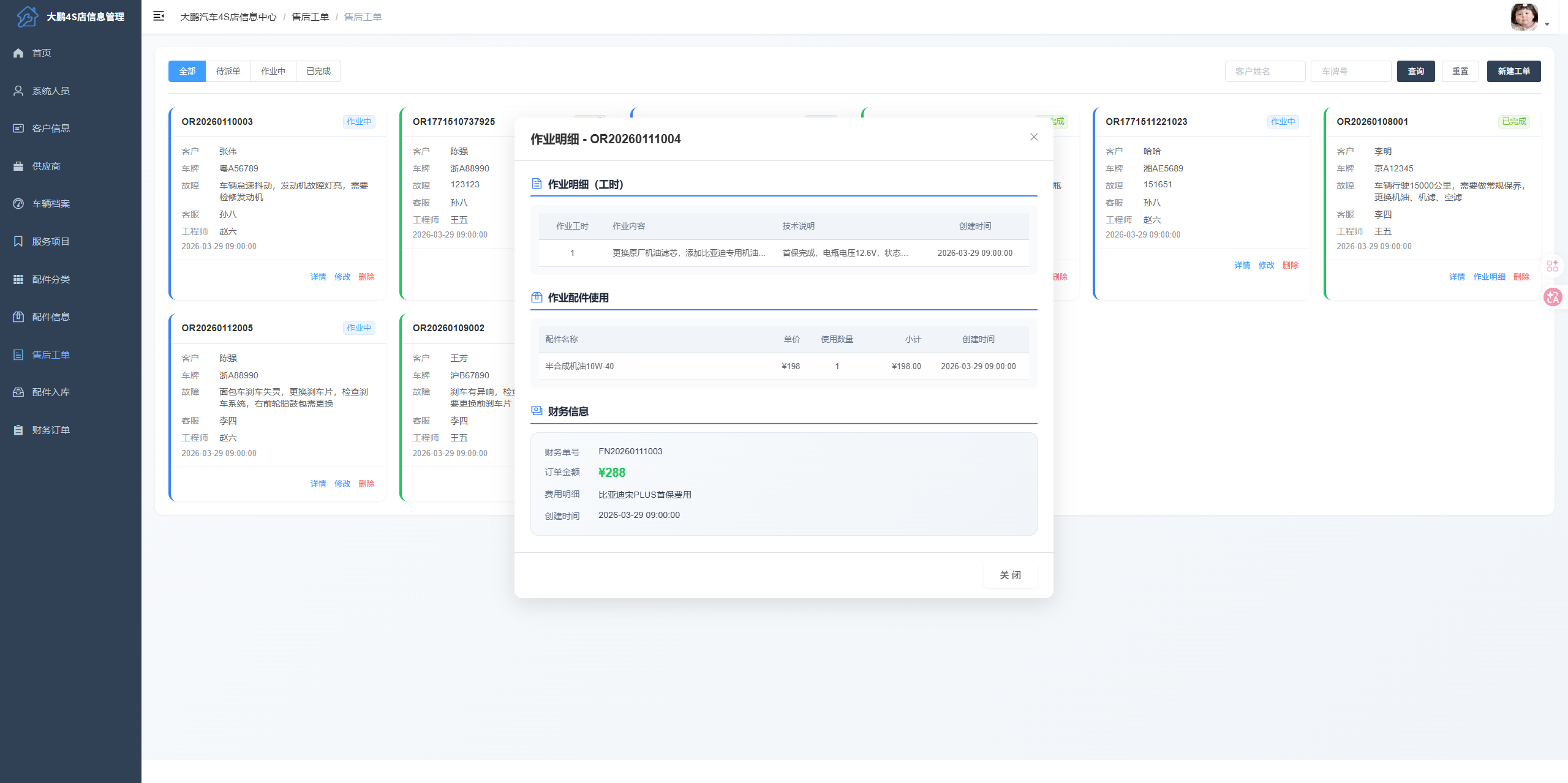Click the 作业中 tag on OR1771511221023
Image resolution: width=1568 pixels, height=783 pixels.
(1283, 121)
